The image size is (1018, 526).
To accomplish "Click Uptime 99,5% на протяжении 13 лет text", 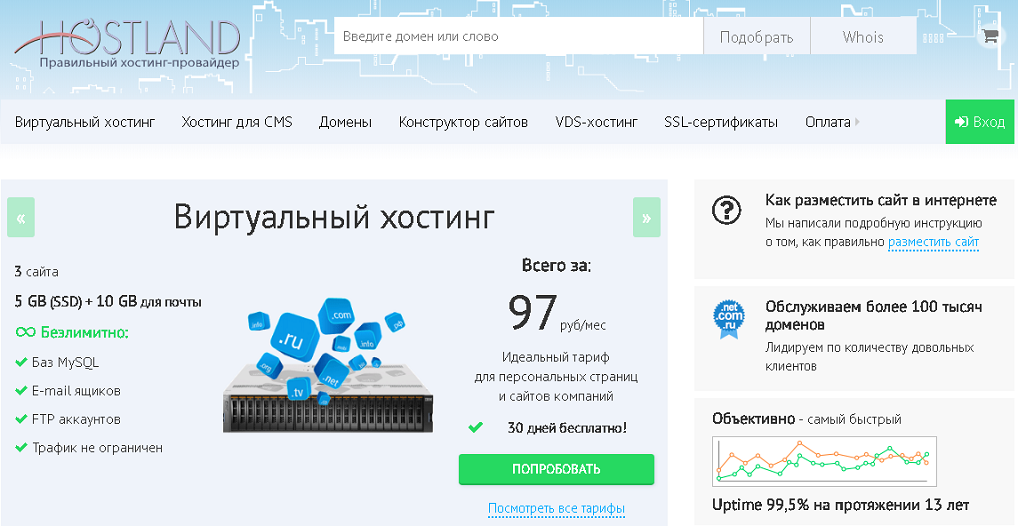I will click(841, 505).
